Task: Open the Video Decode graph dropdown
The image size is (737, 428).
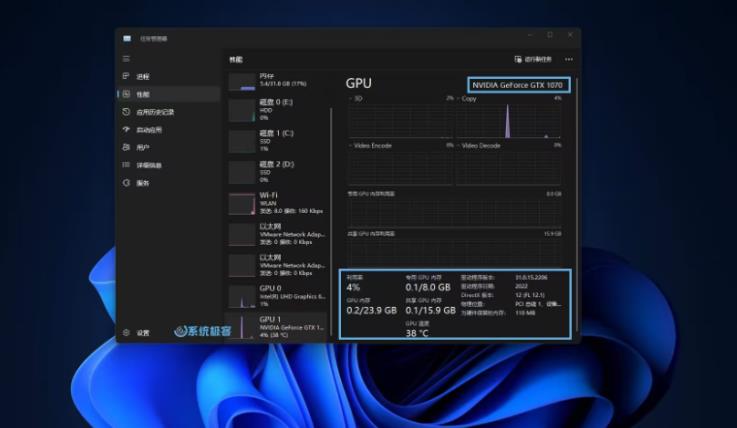Action: pyautogui.click(x=478, y=146)
